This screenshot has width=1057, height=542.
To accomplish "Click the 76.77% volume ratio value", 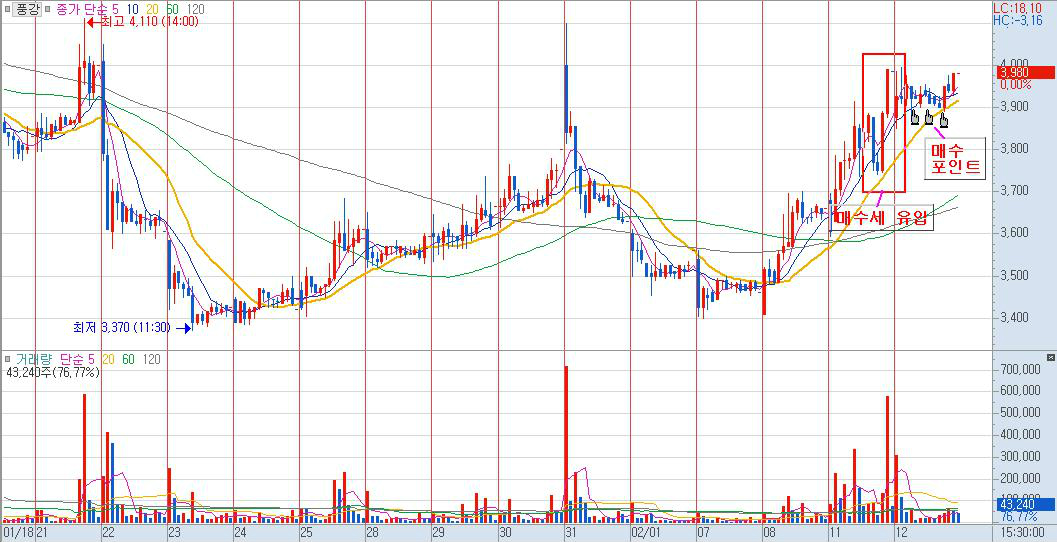I will click(1018, 516).
